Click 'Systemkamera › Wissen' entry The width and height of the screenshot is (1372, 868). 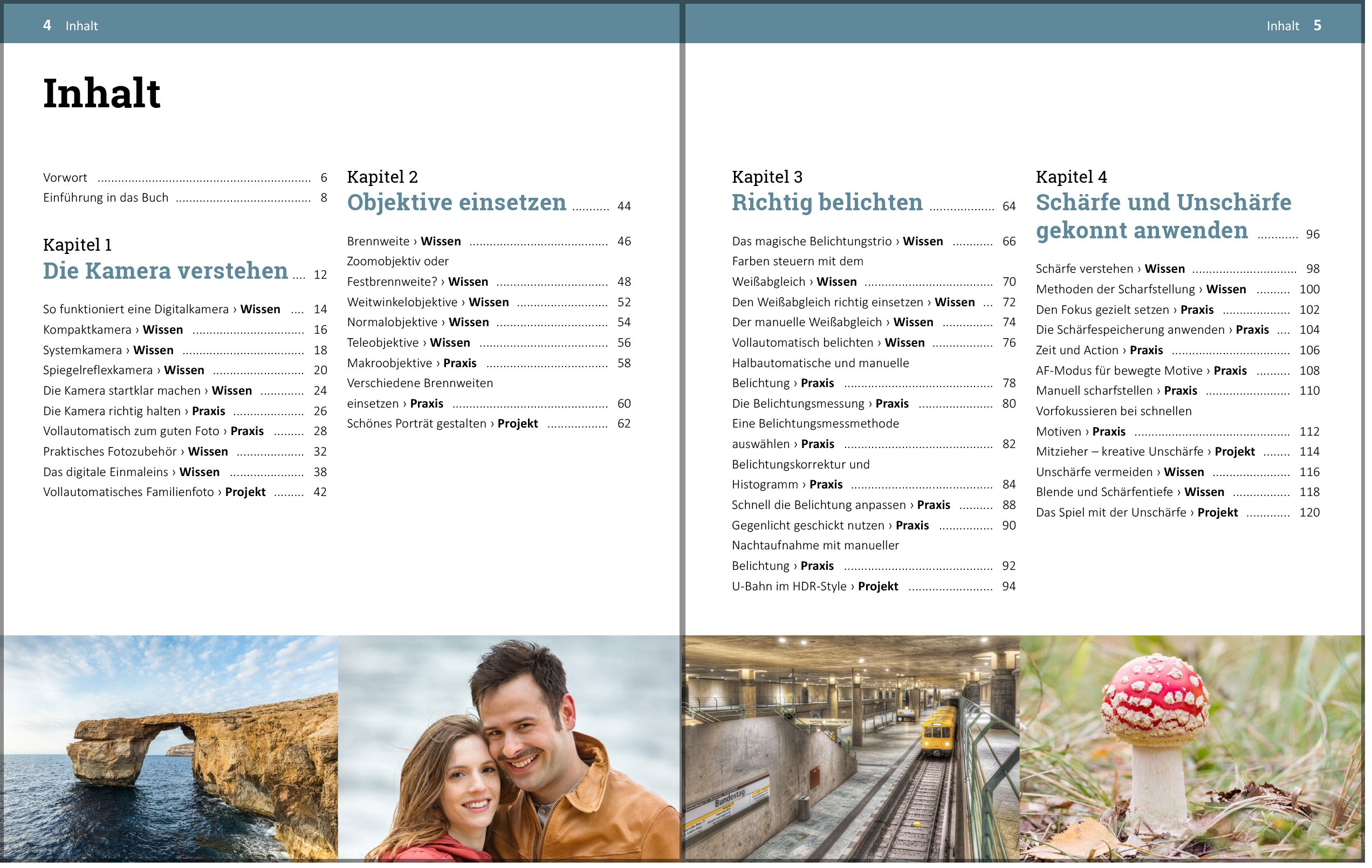point(185,350)
